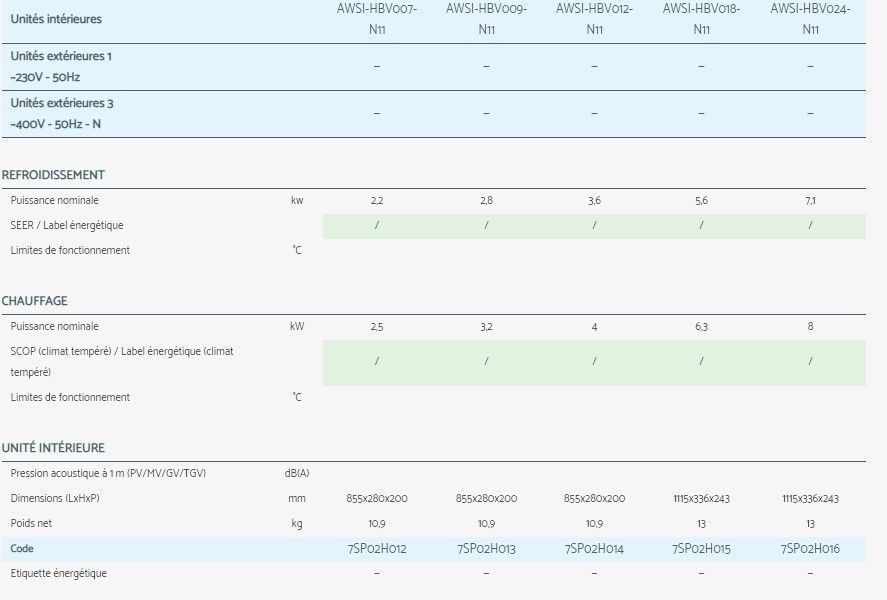
Task: Click the Etiquette énergétique row label
Action: pos(58,574)
